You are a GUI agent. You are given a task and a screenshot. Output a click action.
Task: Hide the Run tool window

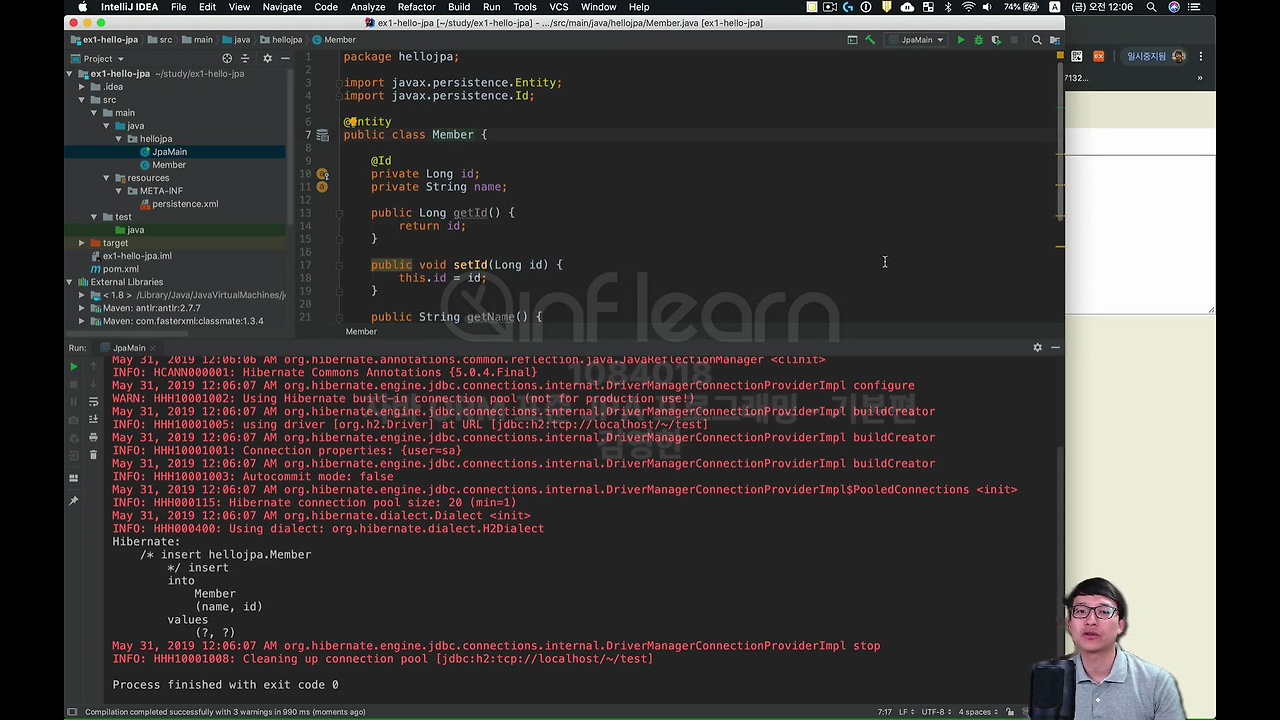pyautogui.click(x=1055, y=347)
